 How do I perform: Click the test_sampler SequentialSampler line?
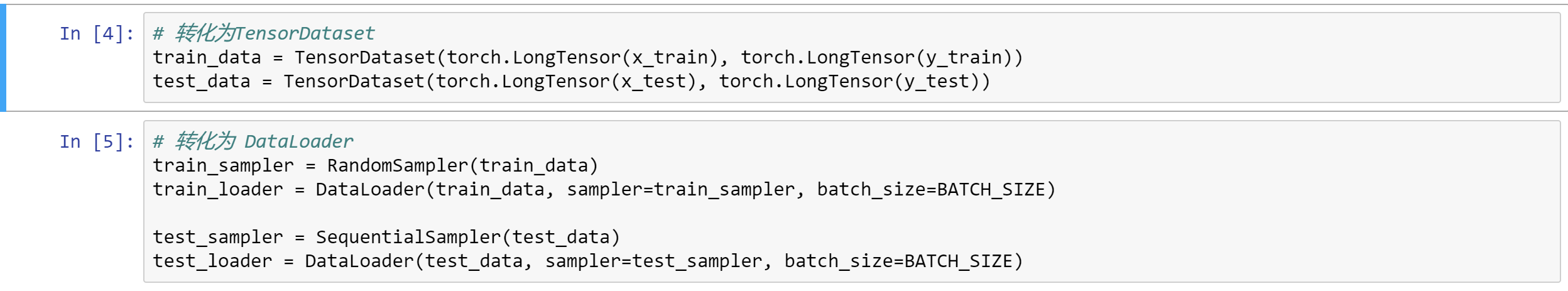tap(386, 238)
